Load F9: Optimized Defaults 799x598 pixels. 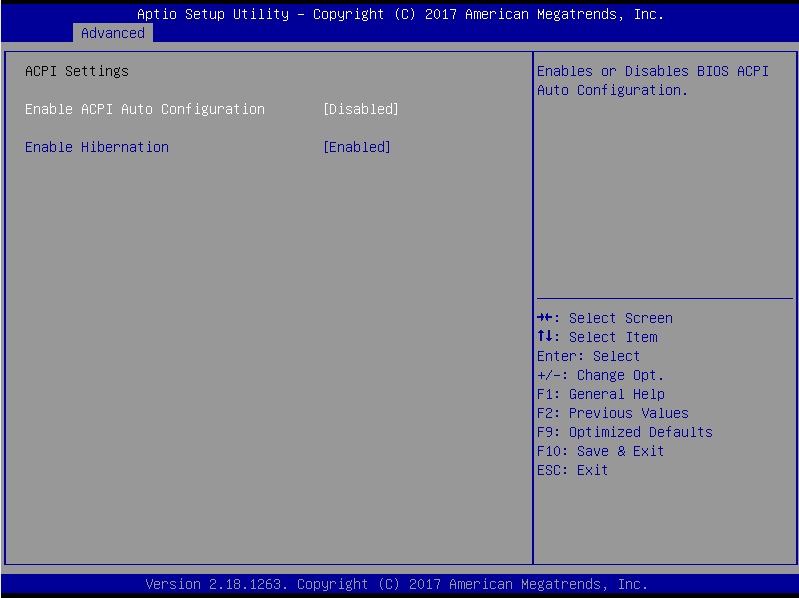[624, 432]
